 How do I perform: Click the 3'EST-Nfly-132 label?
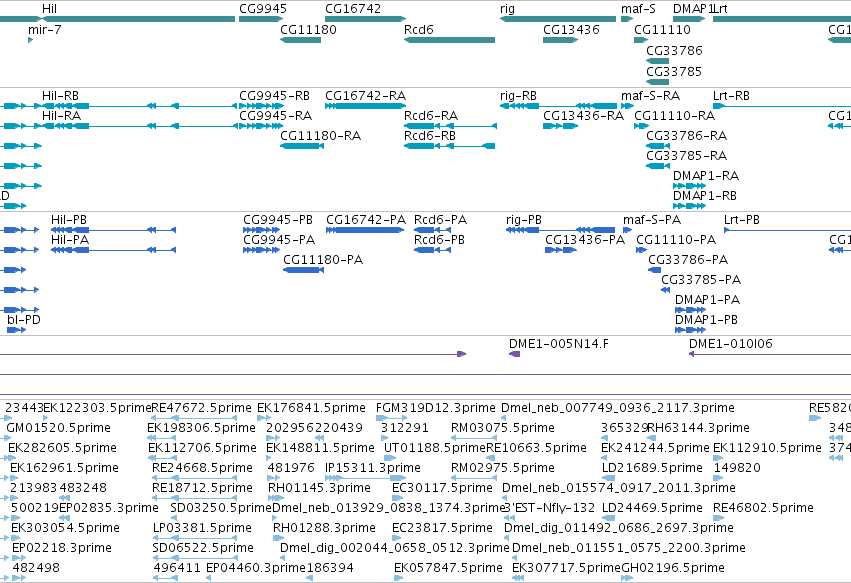(x=549, y=509)
